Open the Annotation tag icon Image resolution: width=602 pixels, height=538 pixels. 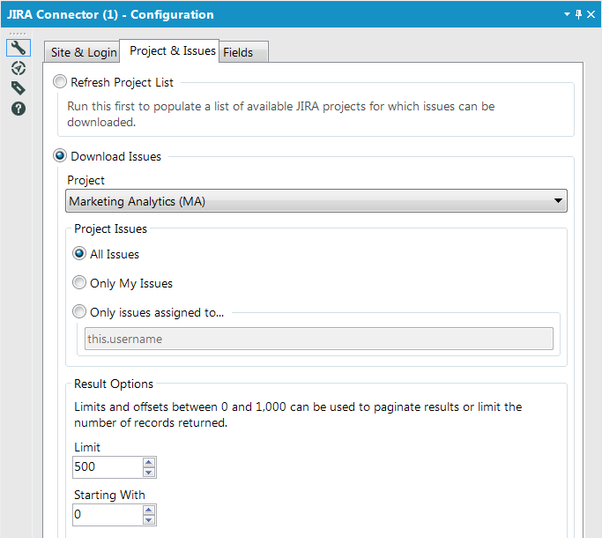tap(18, 88)
